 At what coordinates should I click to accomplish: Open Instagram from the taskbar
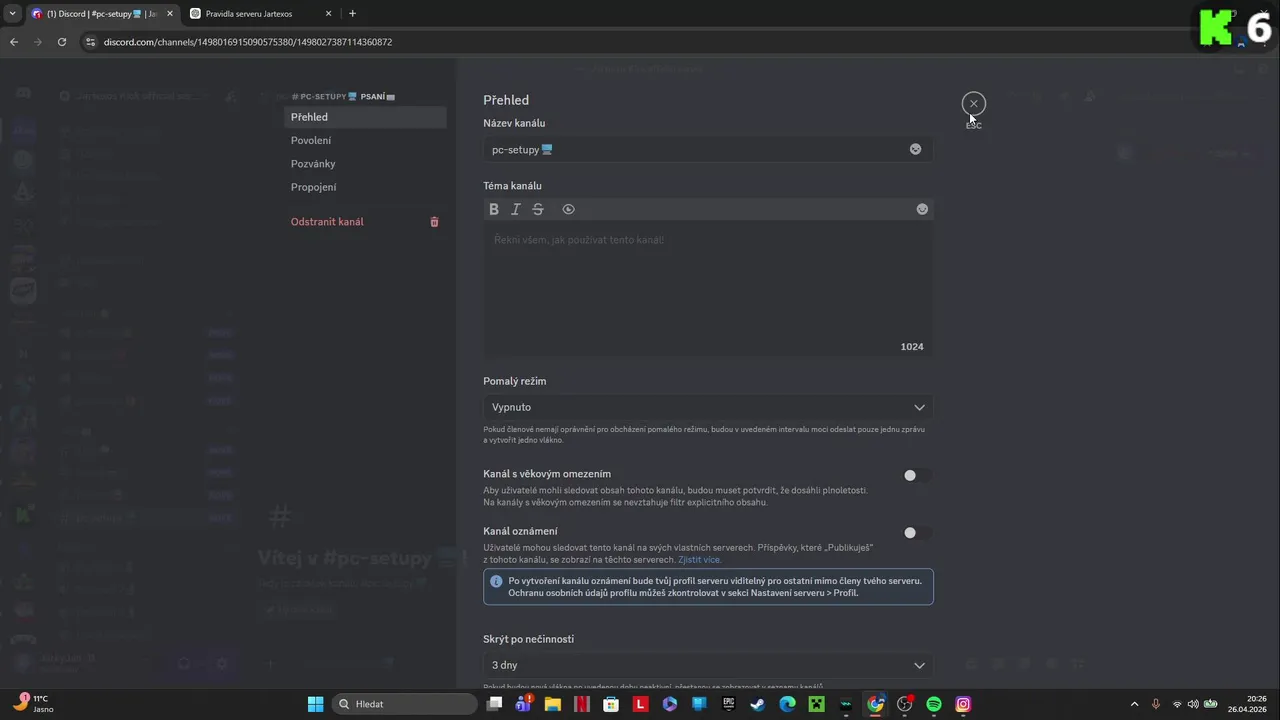(963, 704)
